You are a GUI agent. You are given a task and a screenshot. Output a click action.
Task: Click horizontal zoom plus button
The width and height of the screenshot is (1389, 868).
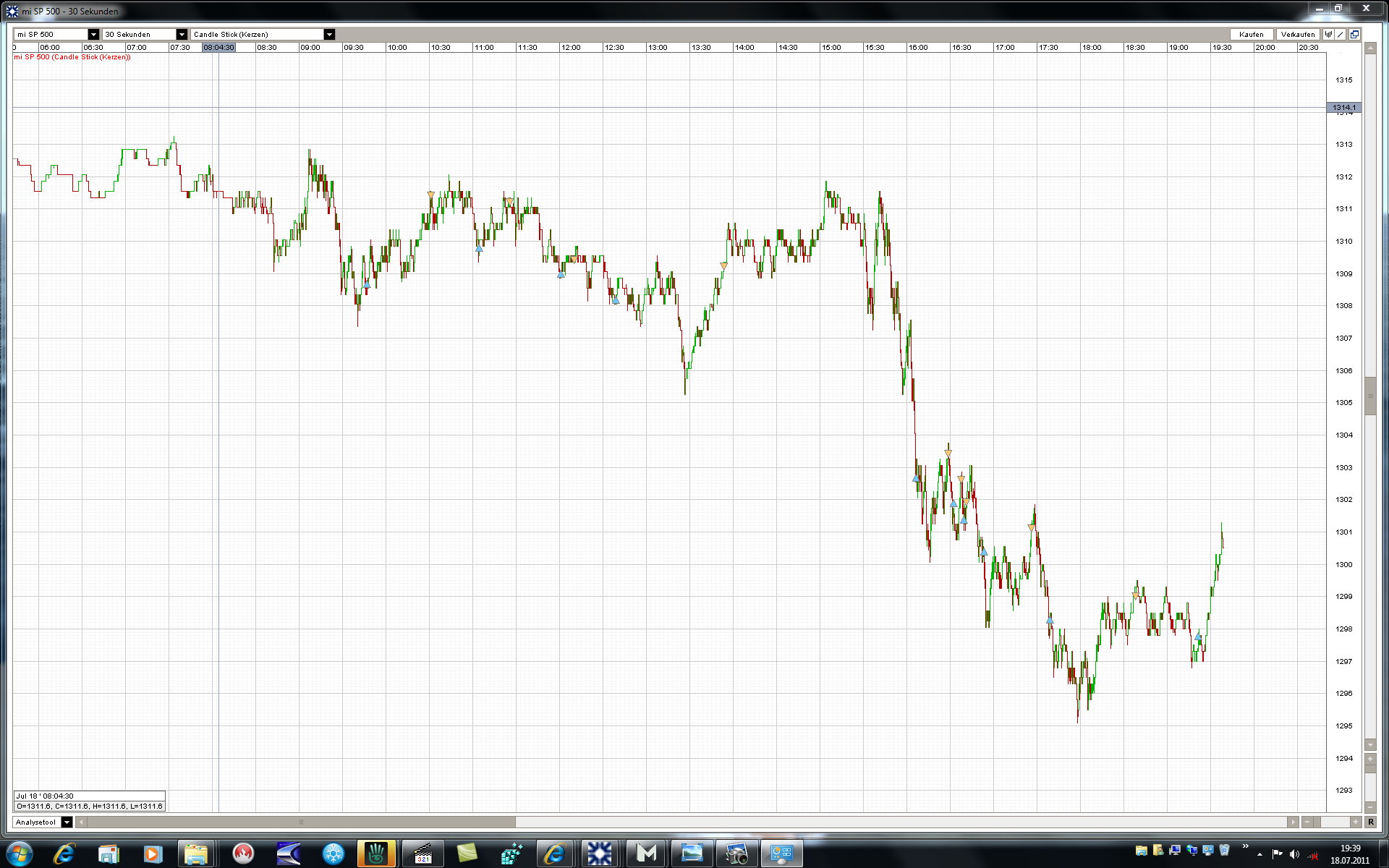1355,822
